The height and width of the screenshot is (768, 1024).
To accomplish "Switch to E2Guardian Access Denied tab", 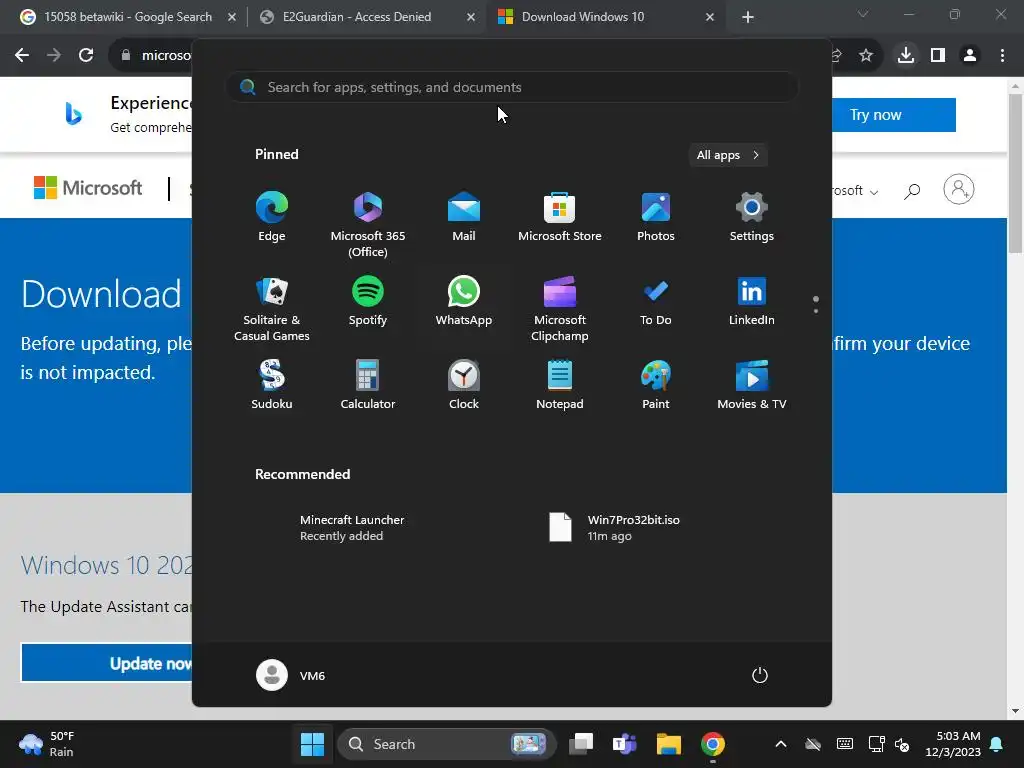I will click(x=357, y=17).
